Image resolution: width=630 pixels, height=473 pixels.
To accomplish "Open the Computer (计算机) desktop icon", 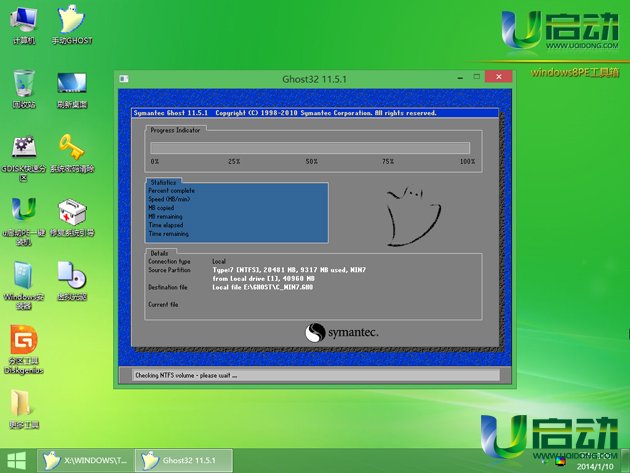I will click(24, 25).
